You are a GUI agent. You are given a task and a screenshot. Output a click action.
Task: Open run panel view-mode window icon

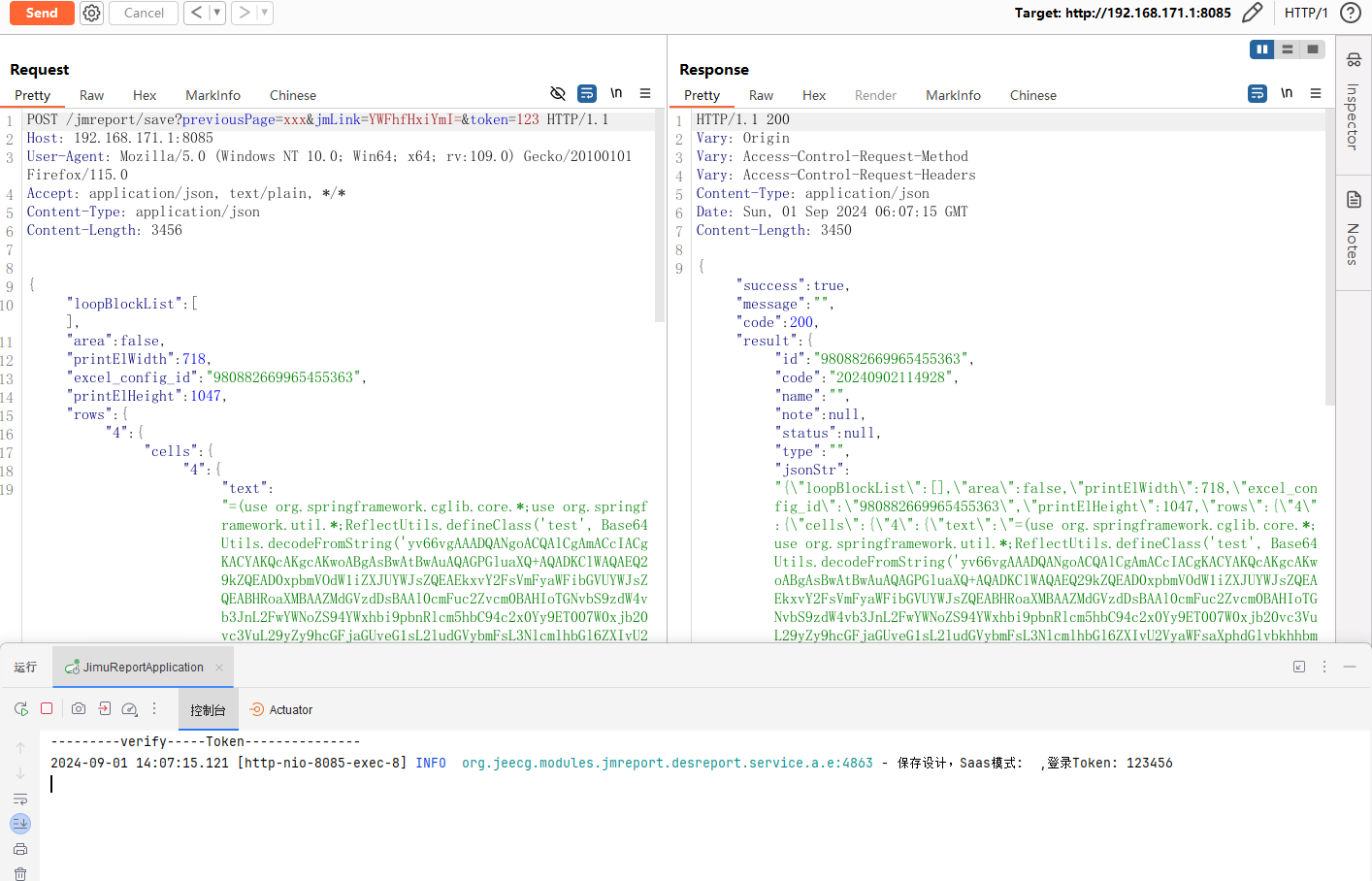[1299, 667]
